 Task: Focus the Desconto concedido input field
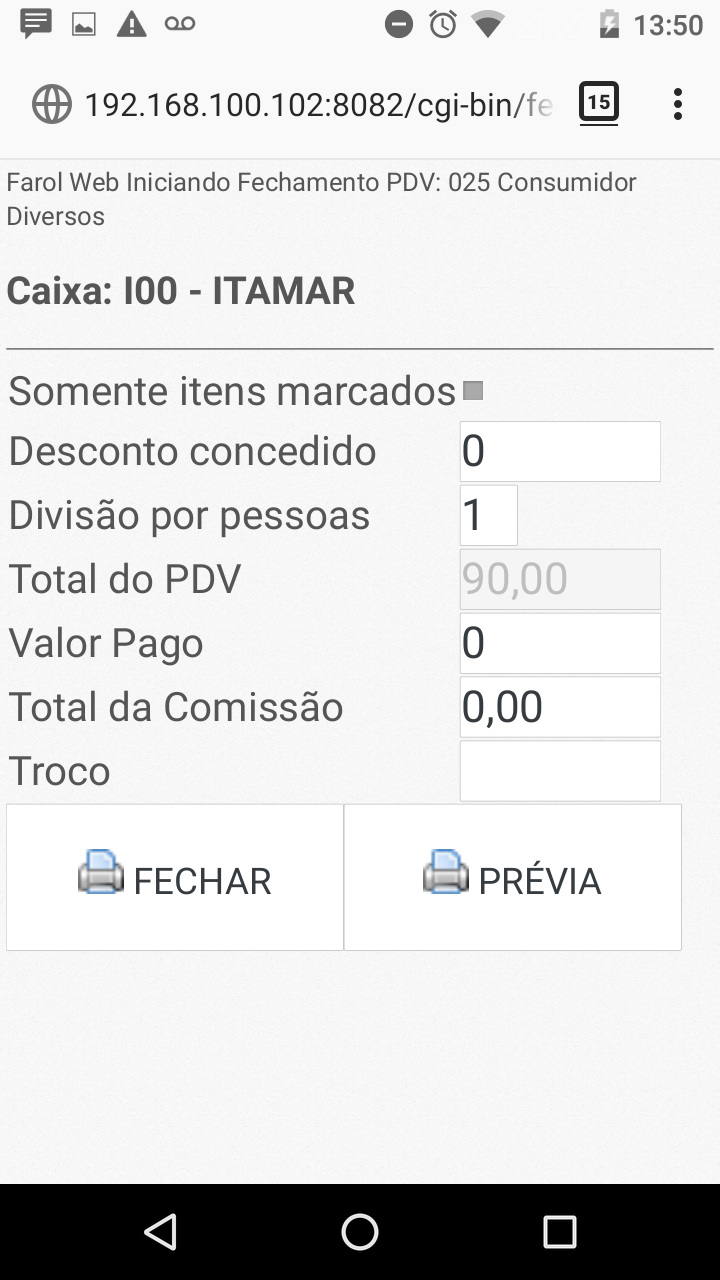coord(560,451)
